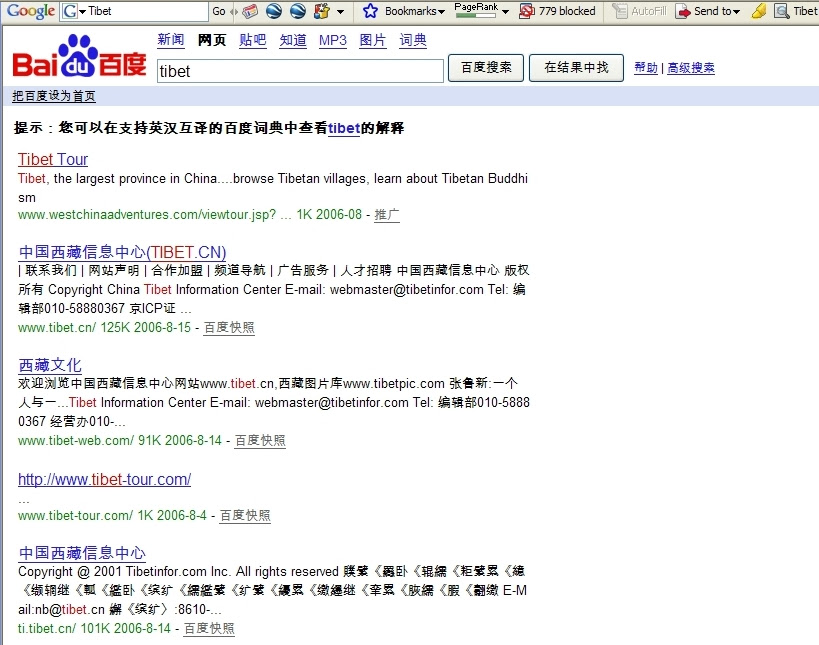Click the first globe icon in toolbar

pyautogui.click(x=274, y=11)
